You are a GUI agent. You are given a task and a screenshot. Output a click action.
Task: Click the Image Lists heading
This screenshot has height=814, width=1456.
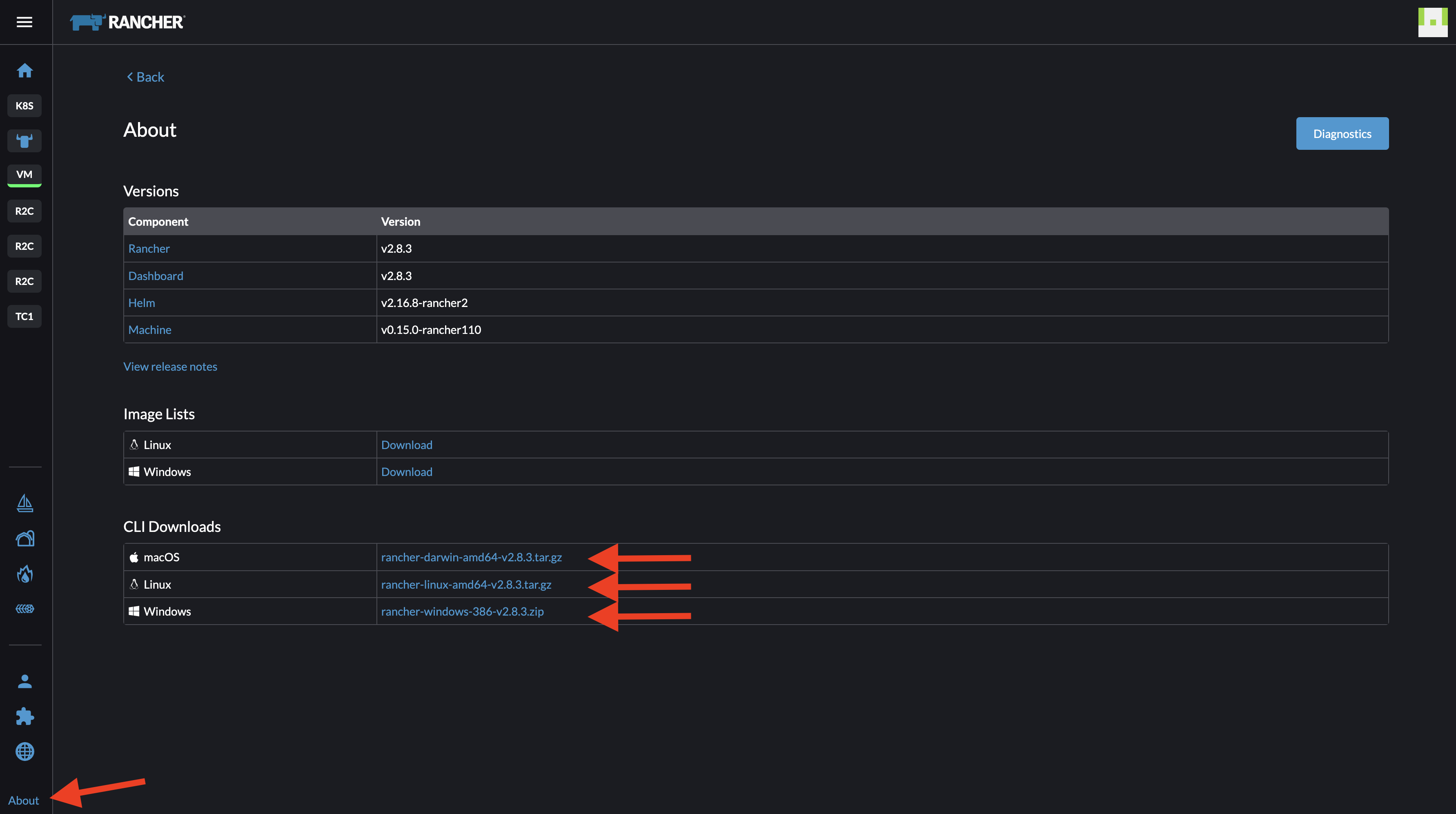tap(159, 414)
